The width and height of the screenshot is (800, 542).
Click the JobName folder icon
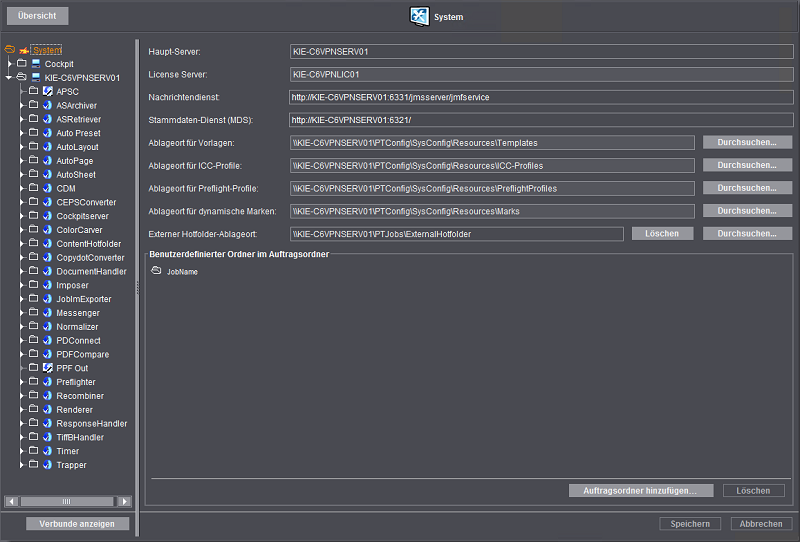tap(157, 271)
